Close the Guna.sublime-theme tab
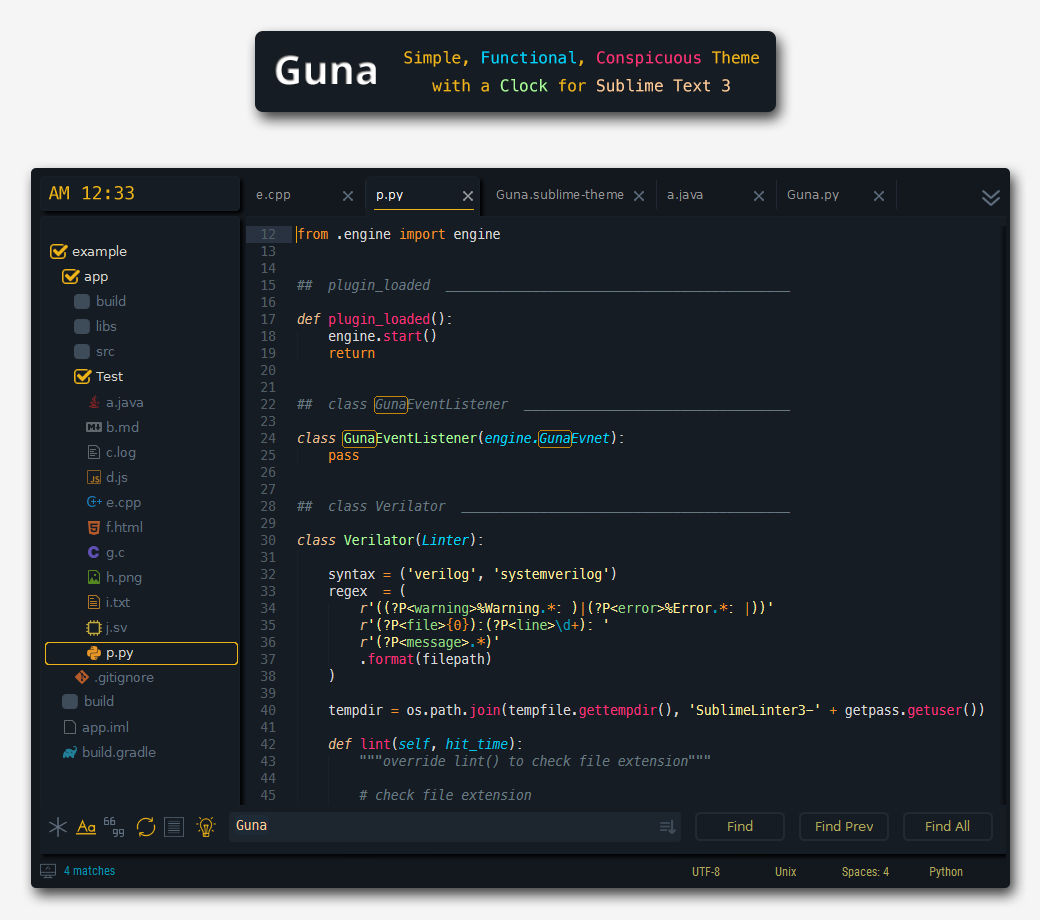The image size is (1040, 920). point(639,196)
